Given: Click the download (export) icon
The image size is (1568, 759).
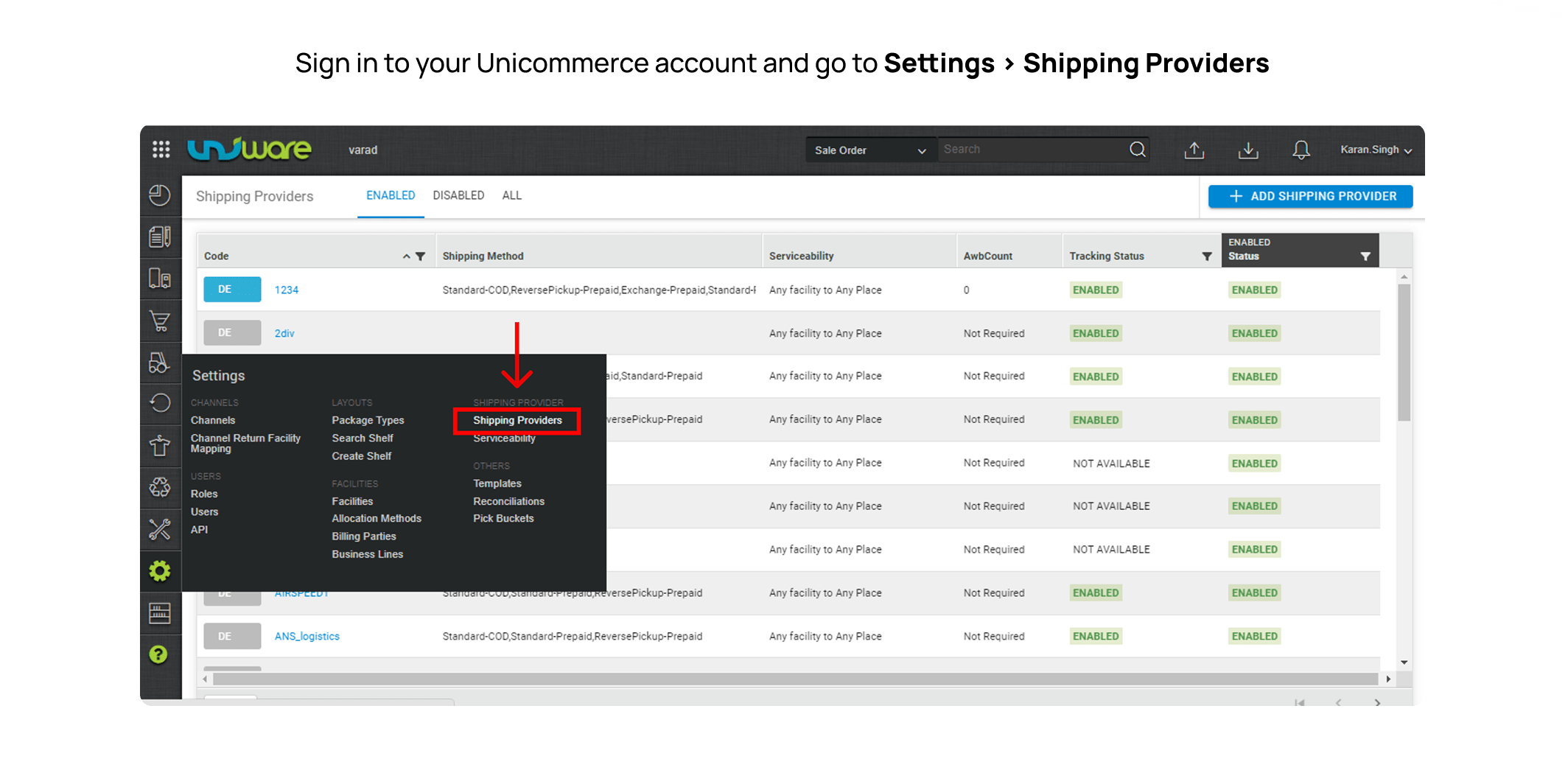Looking at the screenshot, I should pyautogui.click(x=1247, y=150).
